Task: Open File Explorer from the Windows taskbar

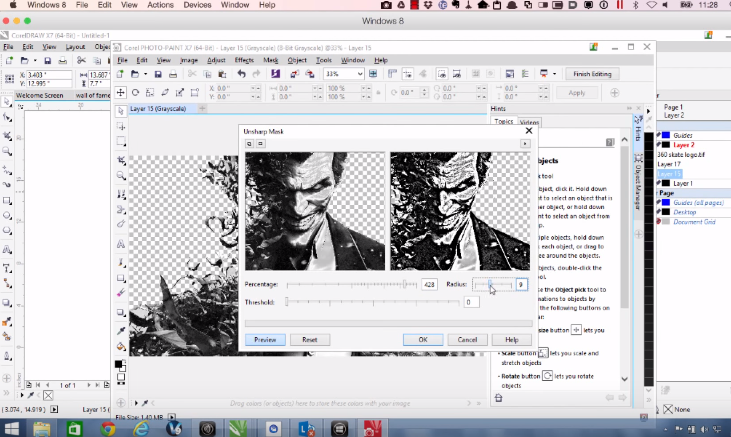Action: pos(42,428)
